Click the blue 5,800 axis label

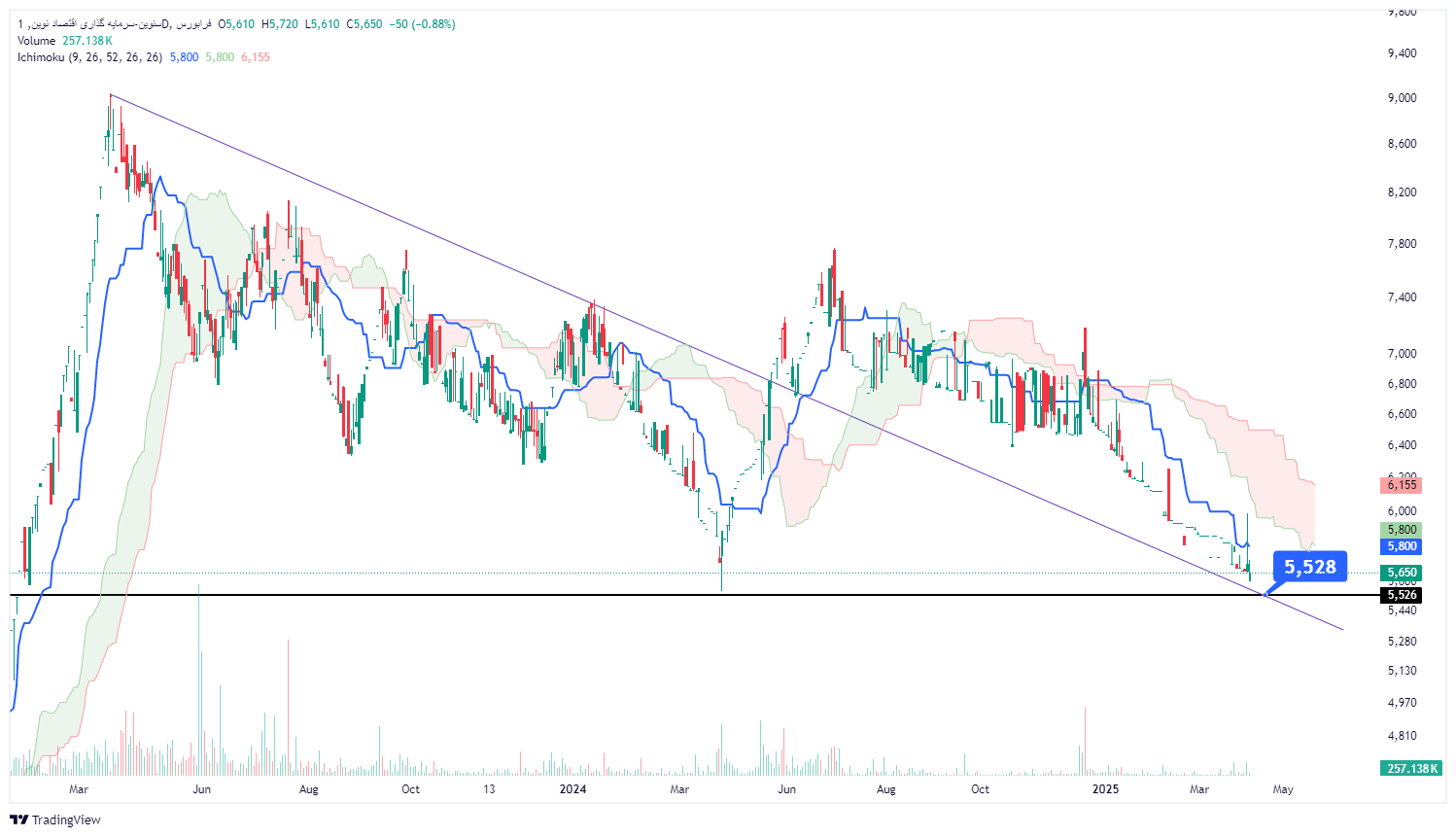coord(1401,546)
